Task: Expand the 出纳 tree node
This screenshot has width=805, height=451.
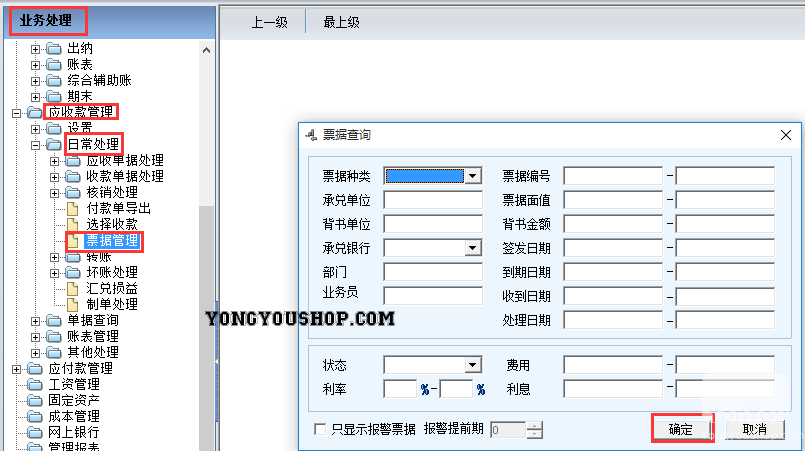Action: click(35, 49)
